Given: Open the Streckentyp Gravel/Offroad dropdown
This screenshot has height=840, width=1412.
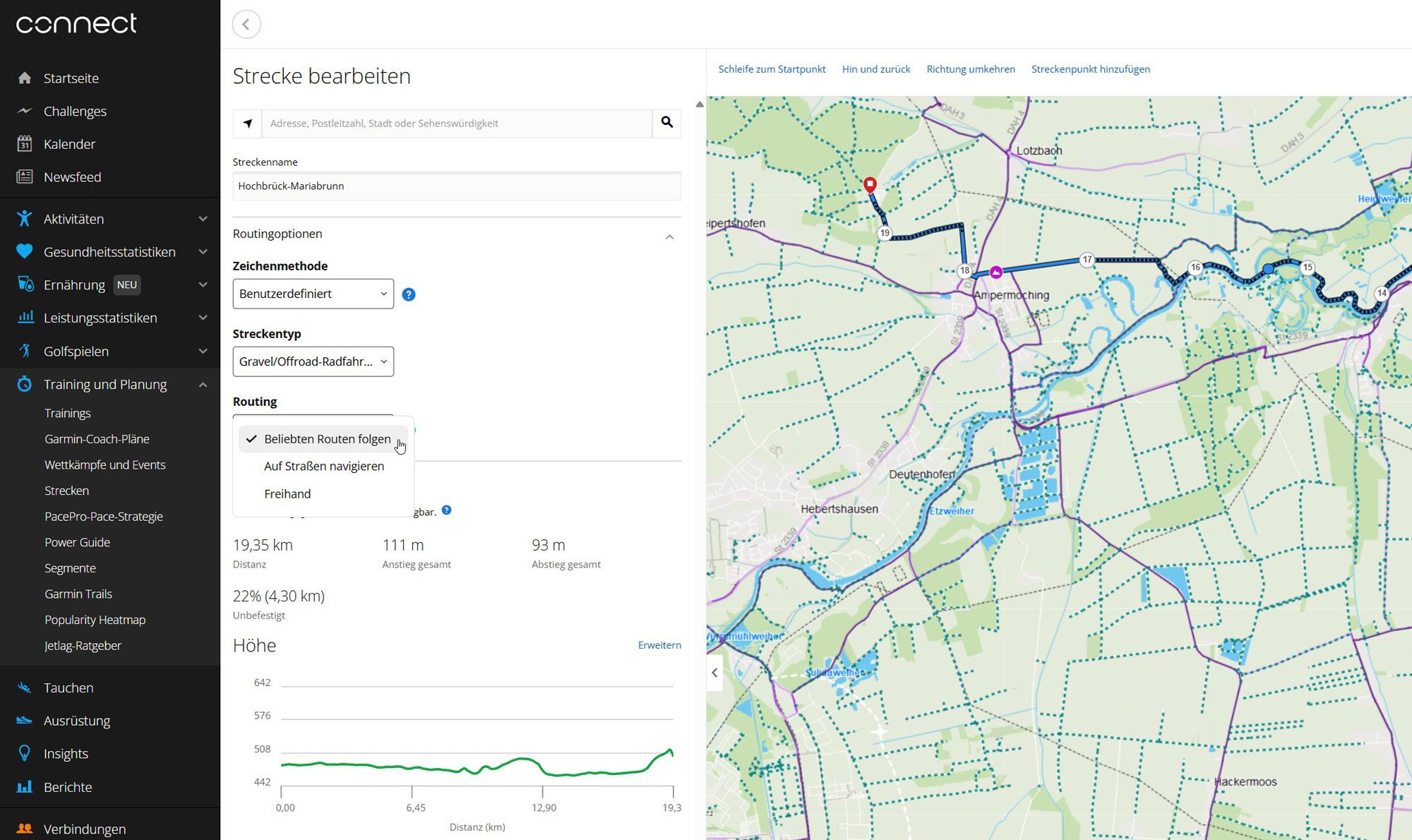Looking at the screenshot, I should tap(313, 361).
